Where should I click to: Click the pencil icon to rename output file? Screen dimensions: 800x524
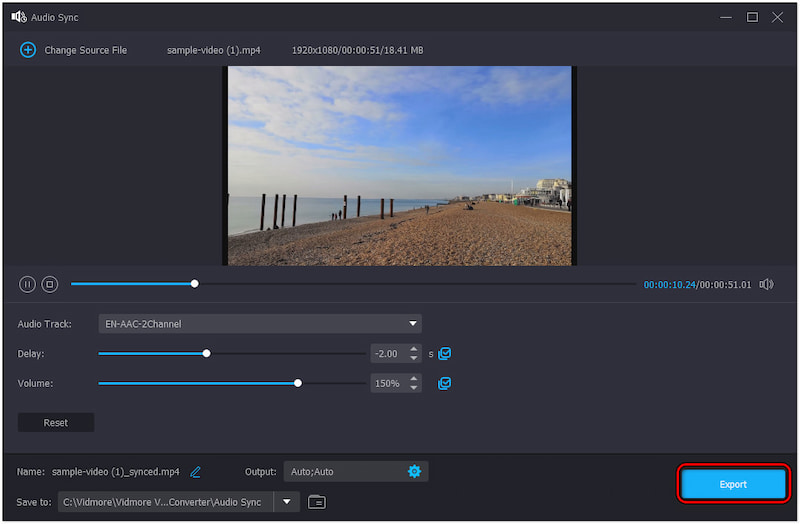pos(196,472)
